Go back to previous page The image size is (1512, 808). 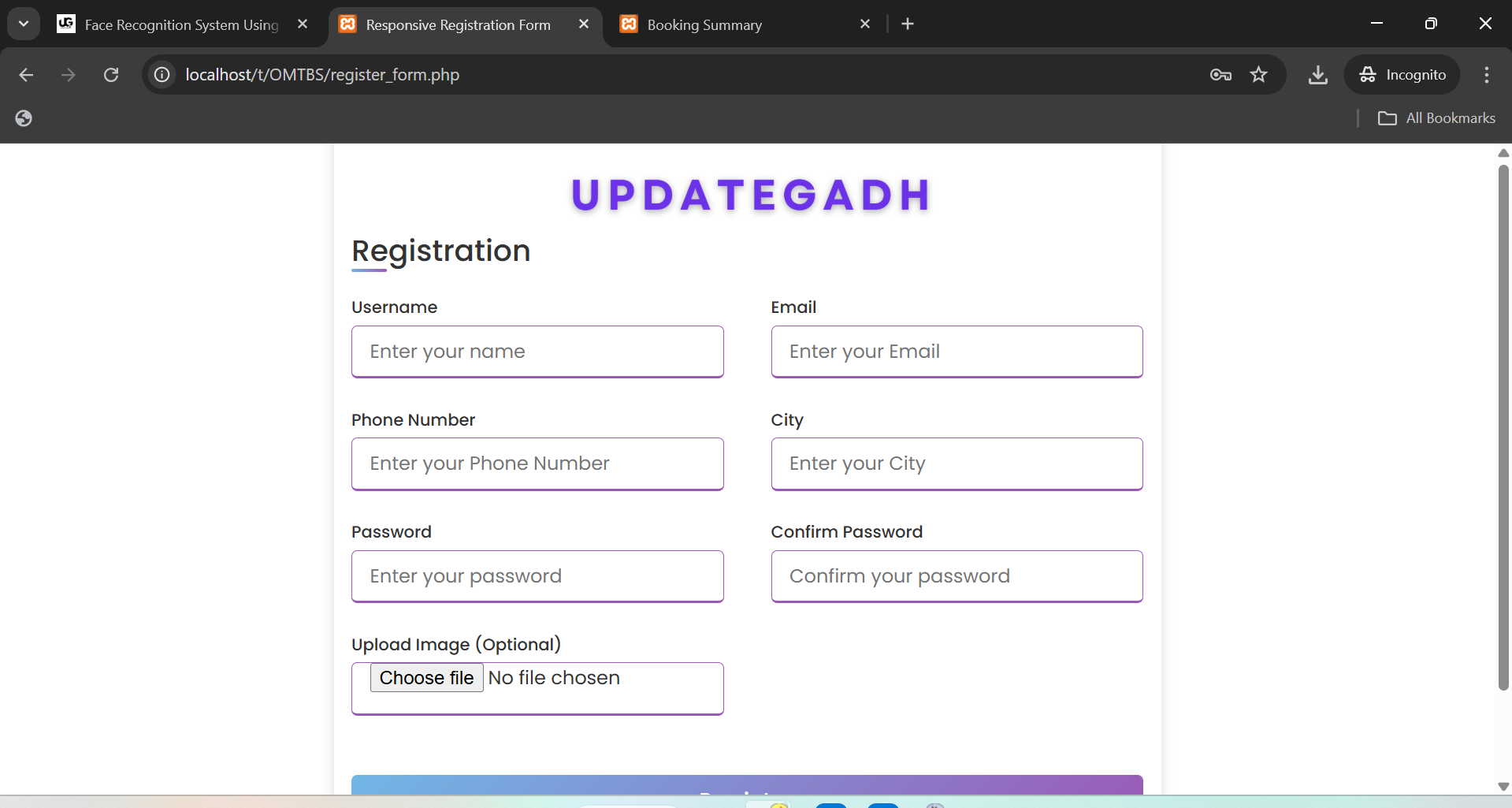[26, 75]
